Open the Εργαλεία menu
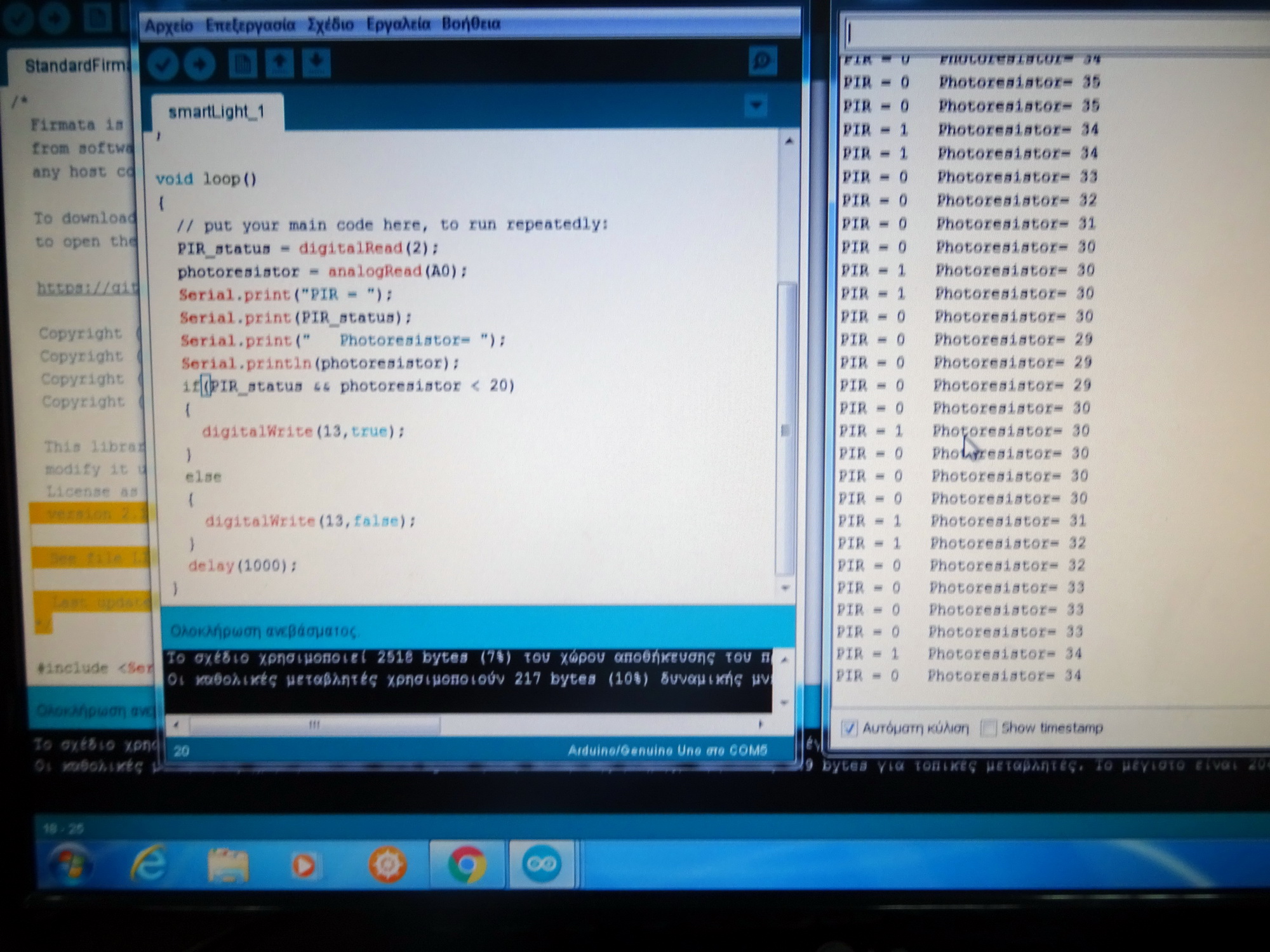1270x952 pixels. pos(398,24)
